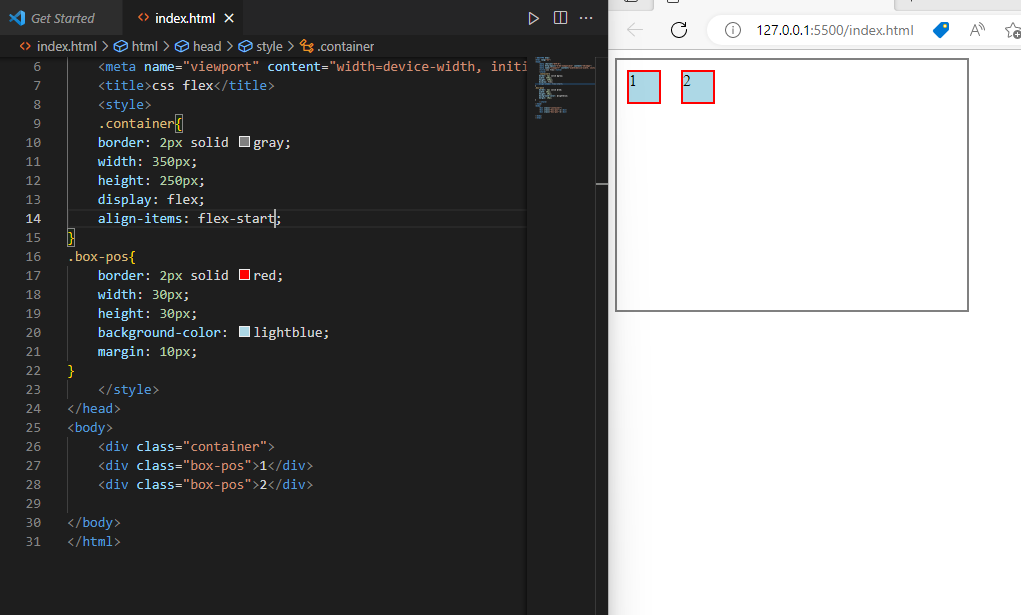Click the opening '<body>' tag line
This screenshot has height=615, width=1021.
[x=90, y=427]
